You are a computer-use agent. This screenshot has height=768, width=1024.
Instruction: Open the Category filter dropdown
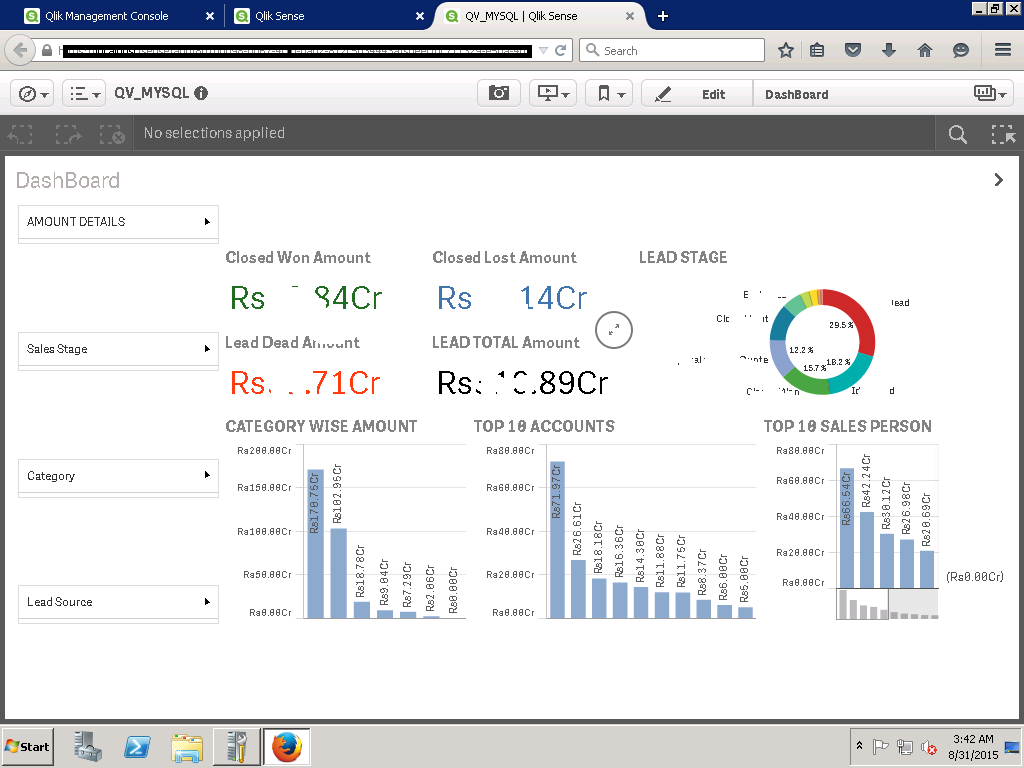click(118, 476)
